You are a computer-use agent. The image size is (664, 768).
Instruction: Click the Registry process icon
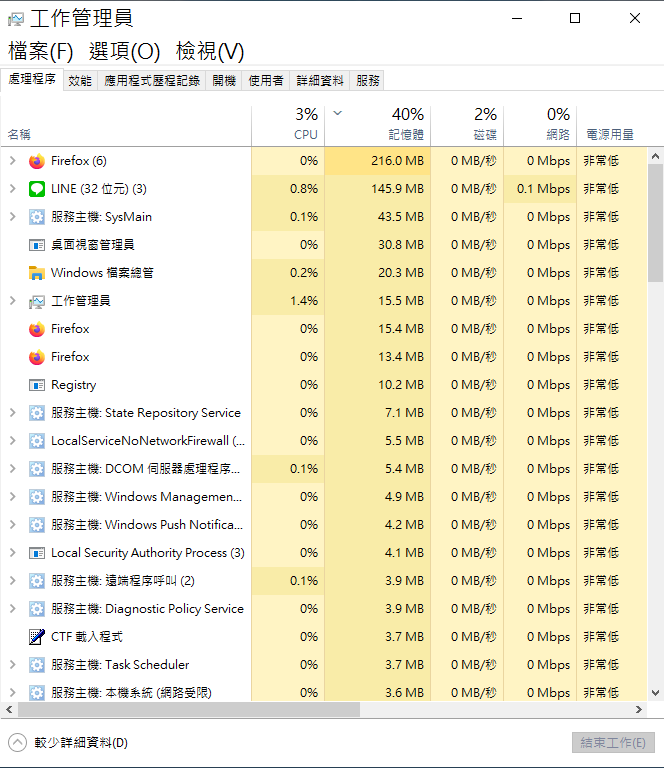click(37, 385)
